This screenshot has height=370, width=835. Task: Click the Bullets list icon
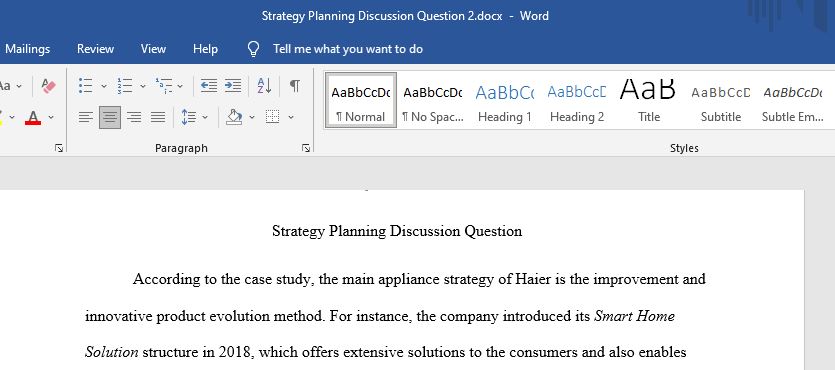click(x=86, y=85)
